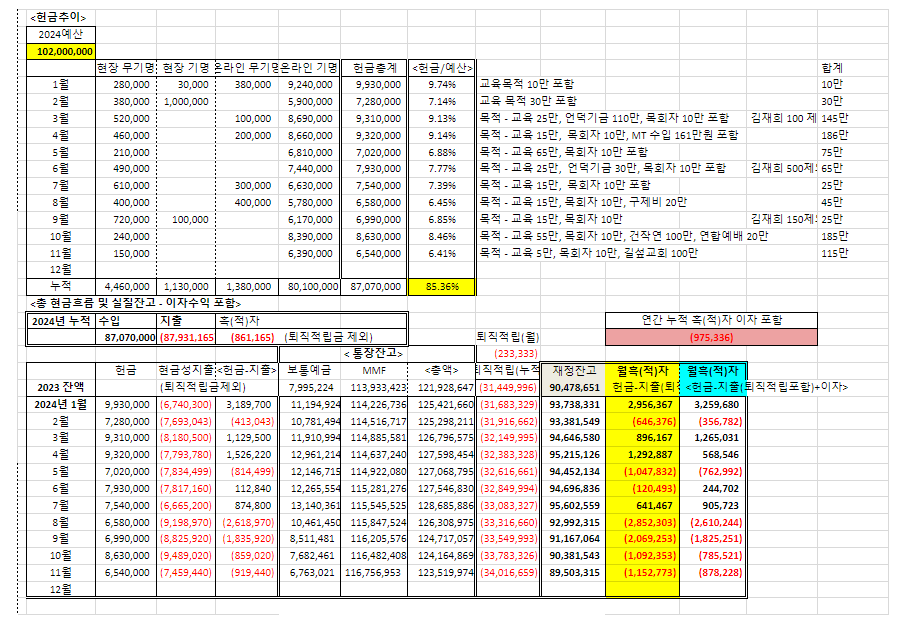902x627 pixels.
Task: Select the 3,259,680 cell
Action: click(713, 405)
